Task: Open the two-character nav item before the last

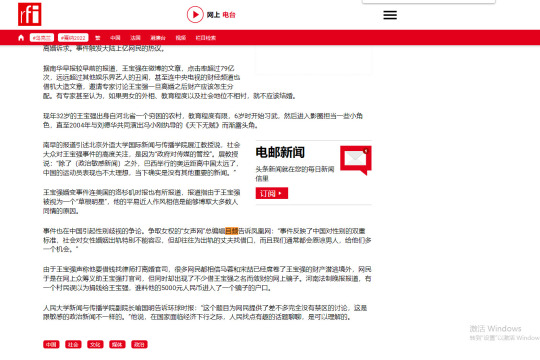Action: 181,38
